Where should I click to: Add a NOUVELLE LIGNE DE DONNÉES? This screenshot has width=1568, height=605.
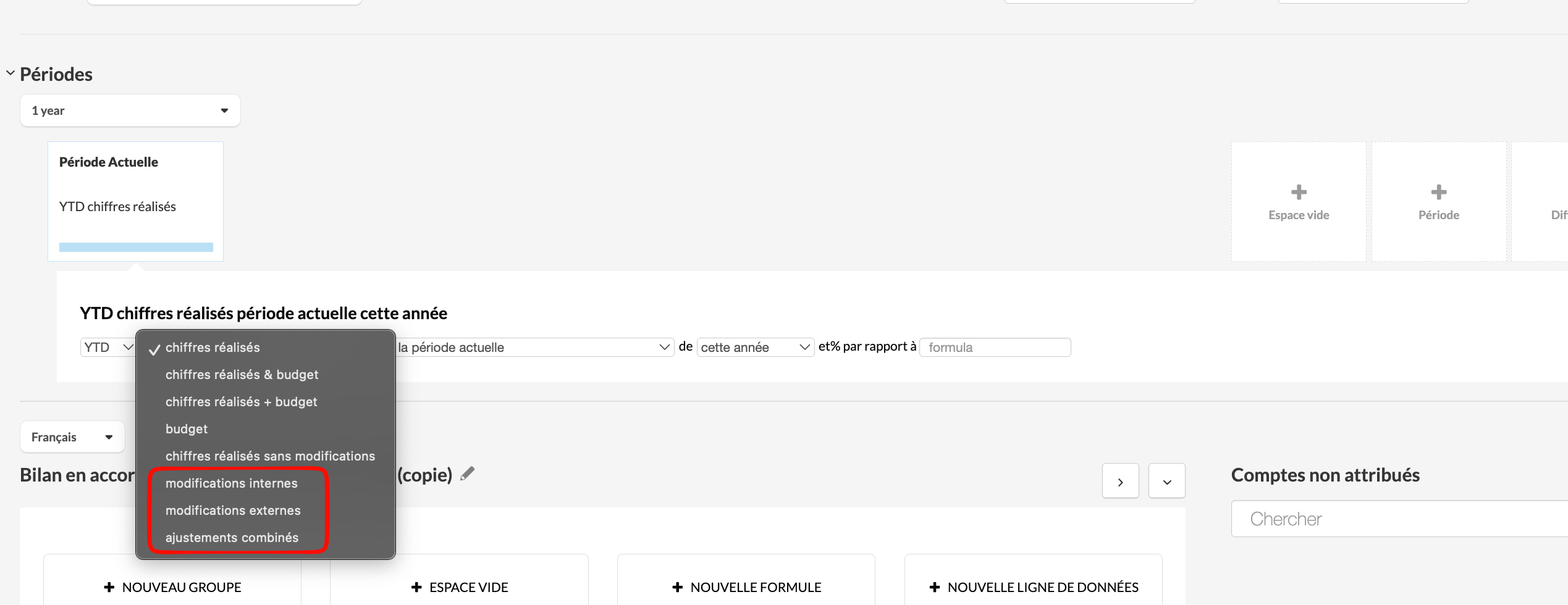pyautogui.click(x=1034, y=586)
